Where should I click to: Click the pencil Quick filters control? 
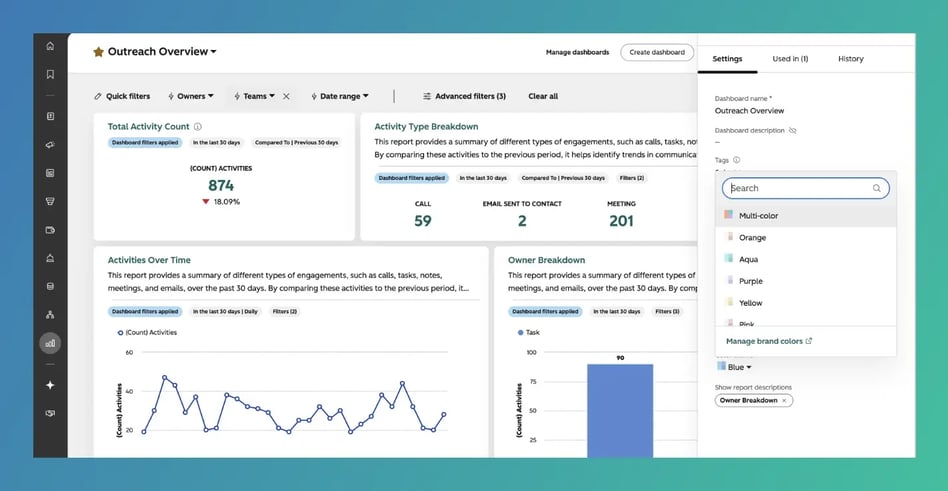[x=122, y=96]
